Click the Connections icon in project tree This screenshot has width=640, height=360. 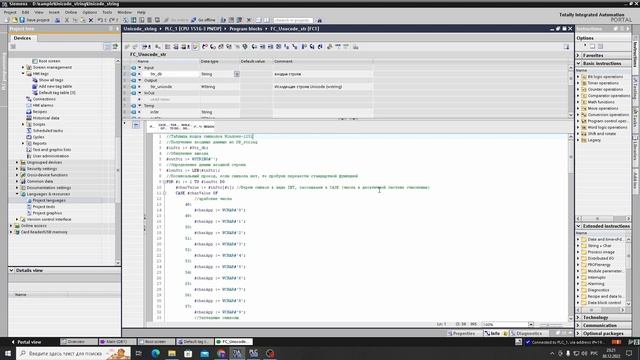pos(29,99)
